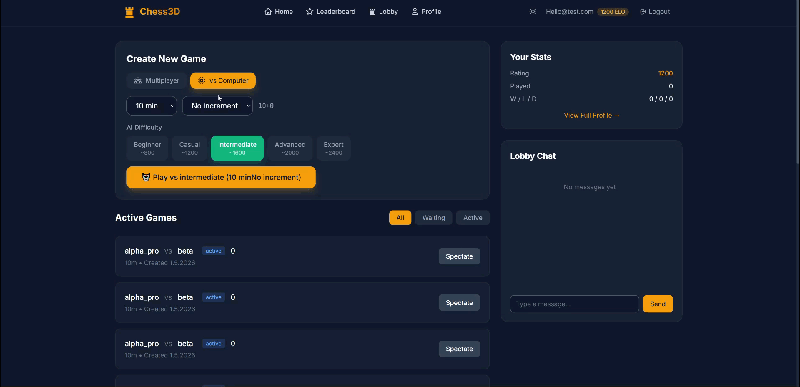The height and width of the screenshot is (387, 800).
Task: Open the 10 min time control dropdown
Action: tap(152, 106)
